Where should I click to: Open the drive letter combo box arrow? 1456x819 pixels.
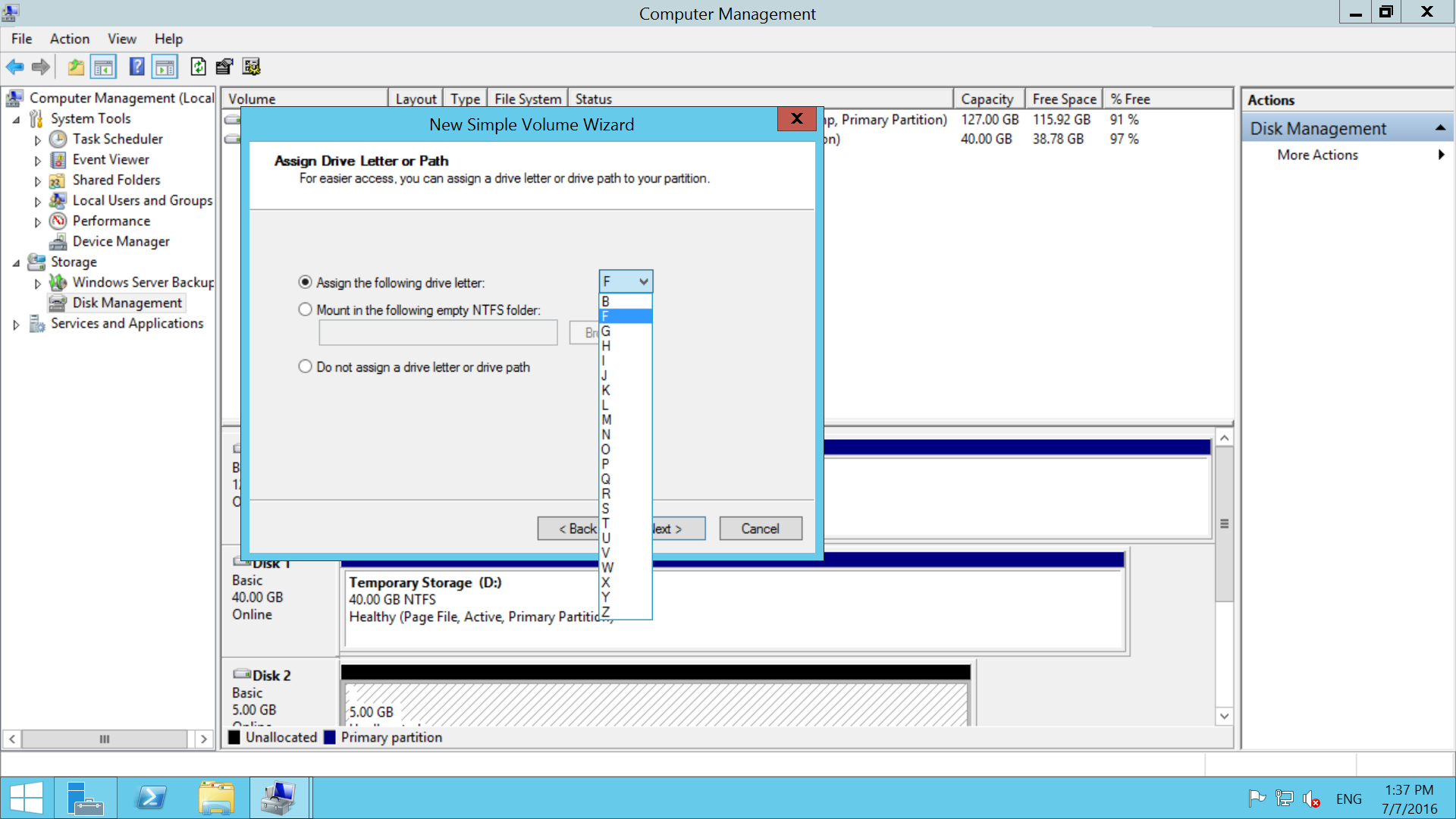[x=643, y=281]
